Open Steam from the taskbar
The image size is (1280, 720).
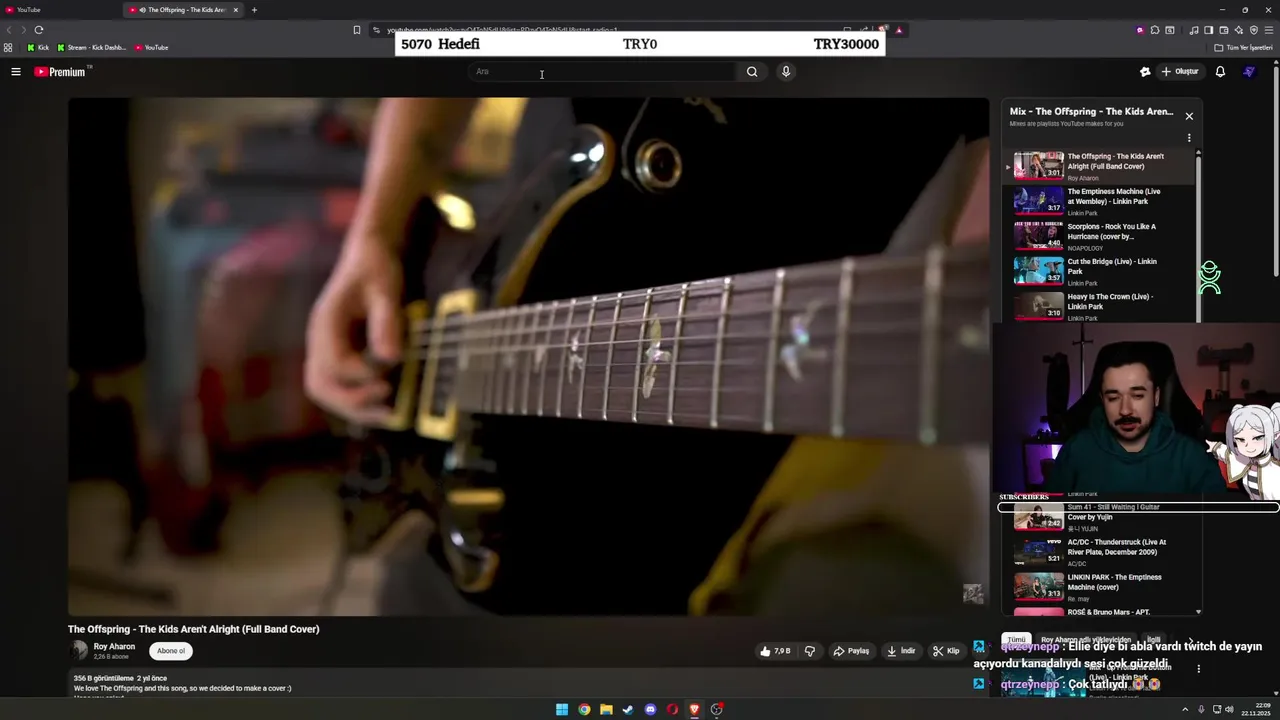[628, 709]
